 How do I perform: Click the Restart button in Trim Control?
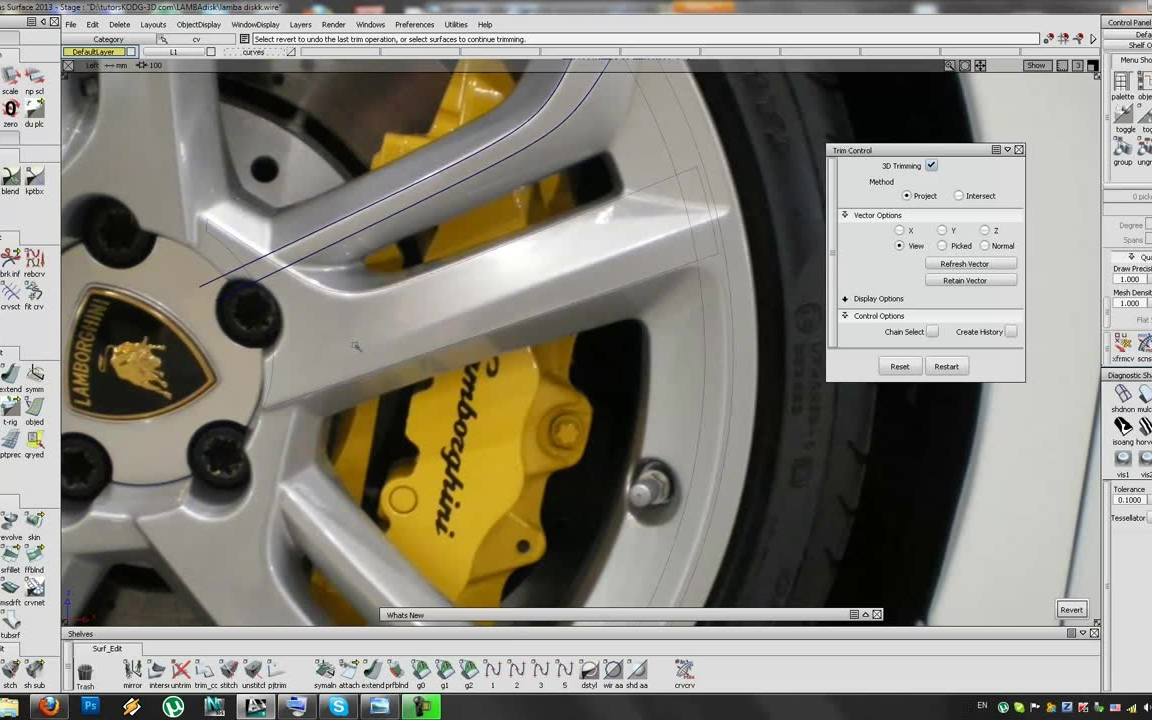pos(946,366)
